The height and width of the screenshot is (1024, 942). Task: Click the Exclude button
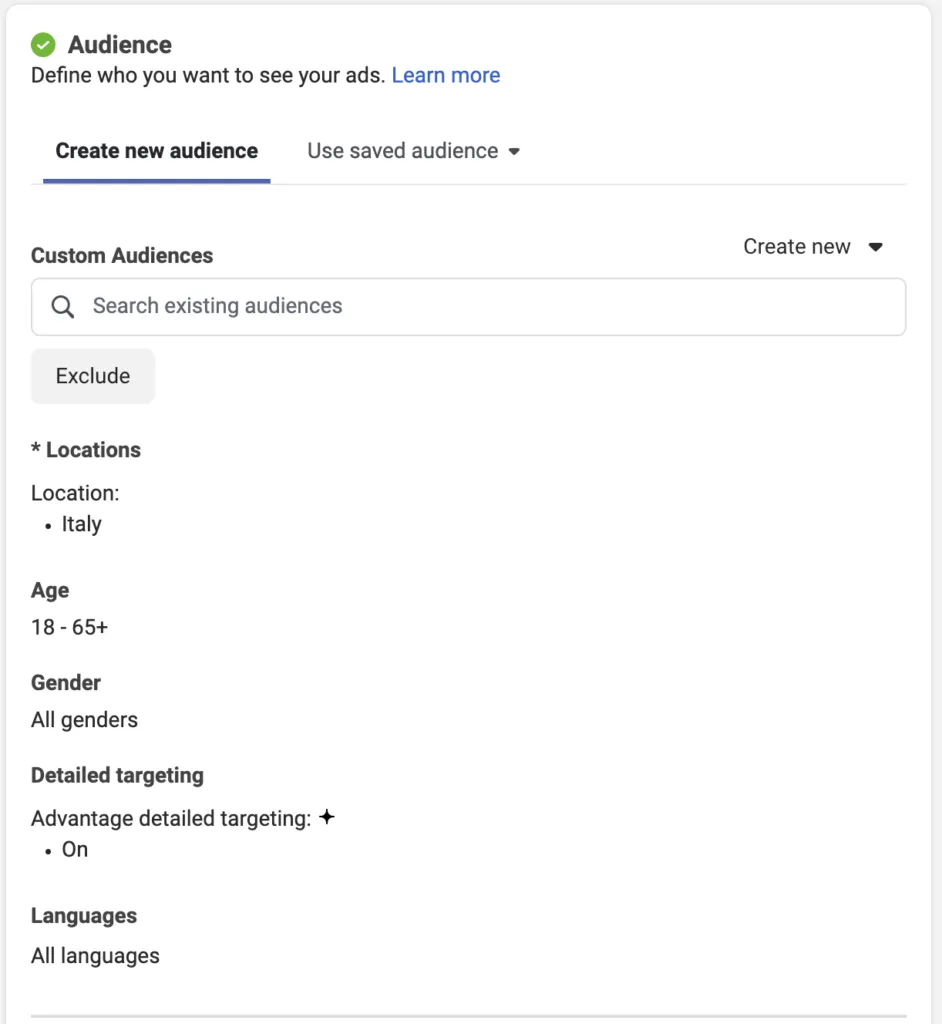point(92,376)
